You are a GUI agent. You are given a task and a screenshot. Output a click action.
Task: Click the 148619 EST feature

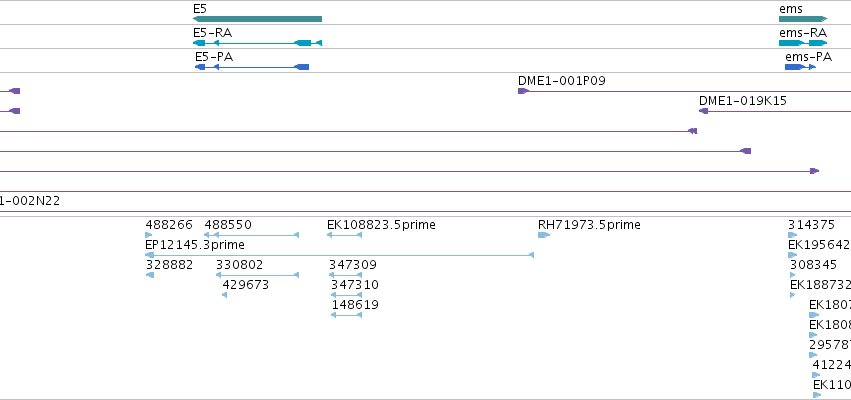pos(346,315)
